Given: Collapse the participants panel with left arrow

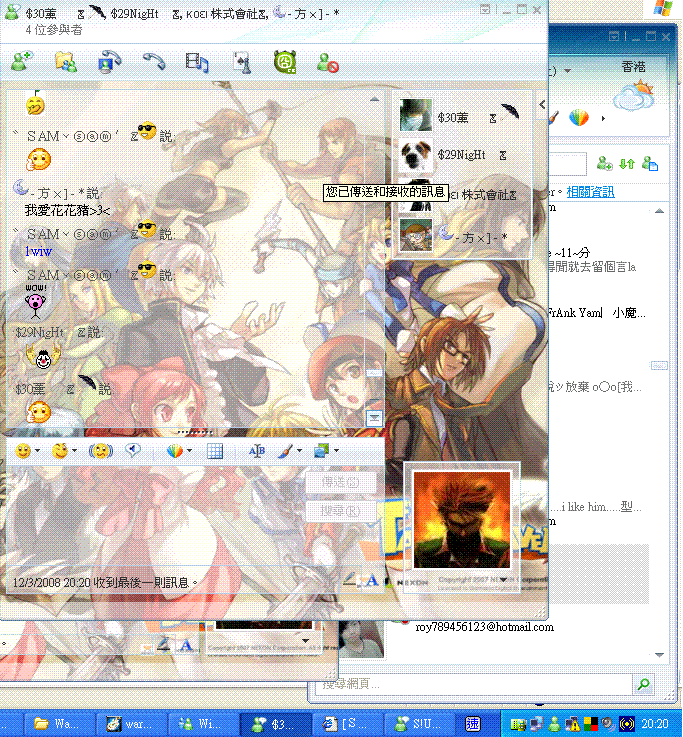Looking at the screenshot, I should 543,104.
